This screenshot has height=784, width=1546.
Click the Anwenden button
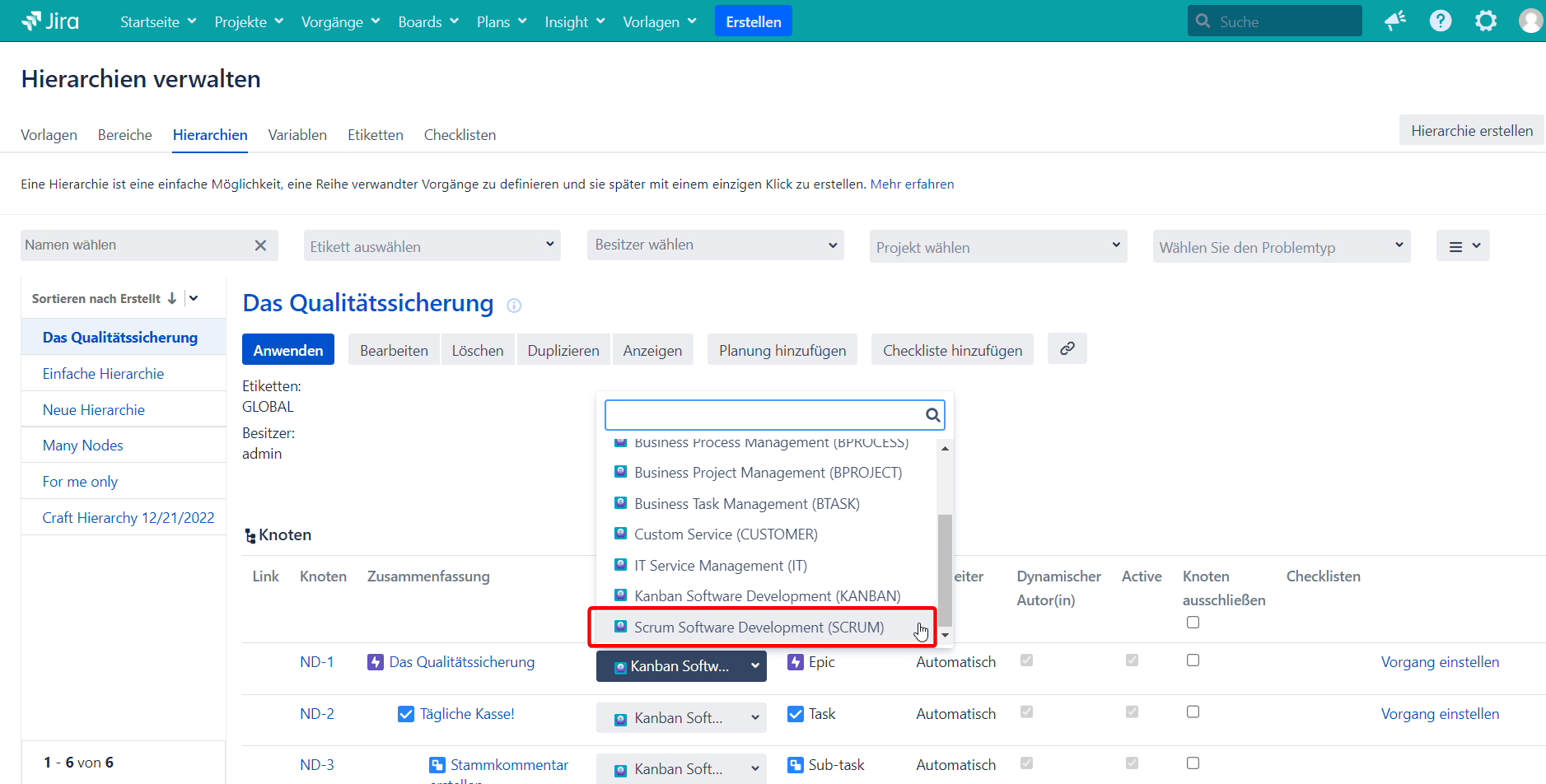tap(287, 350)
